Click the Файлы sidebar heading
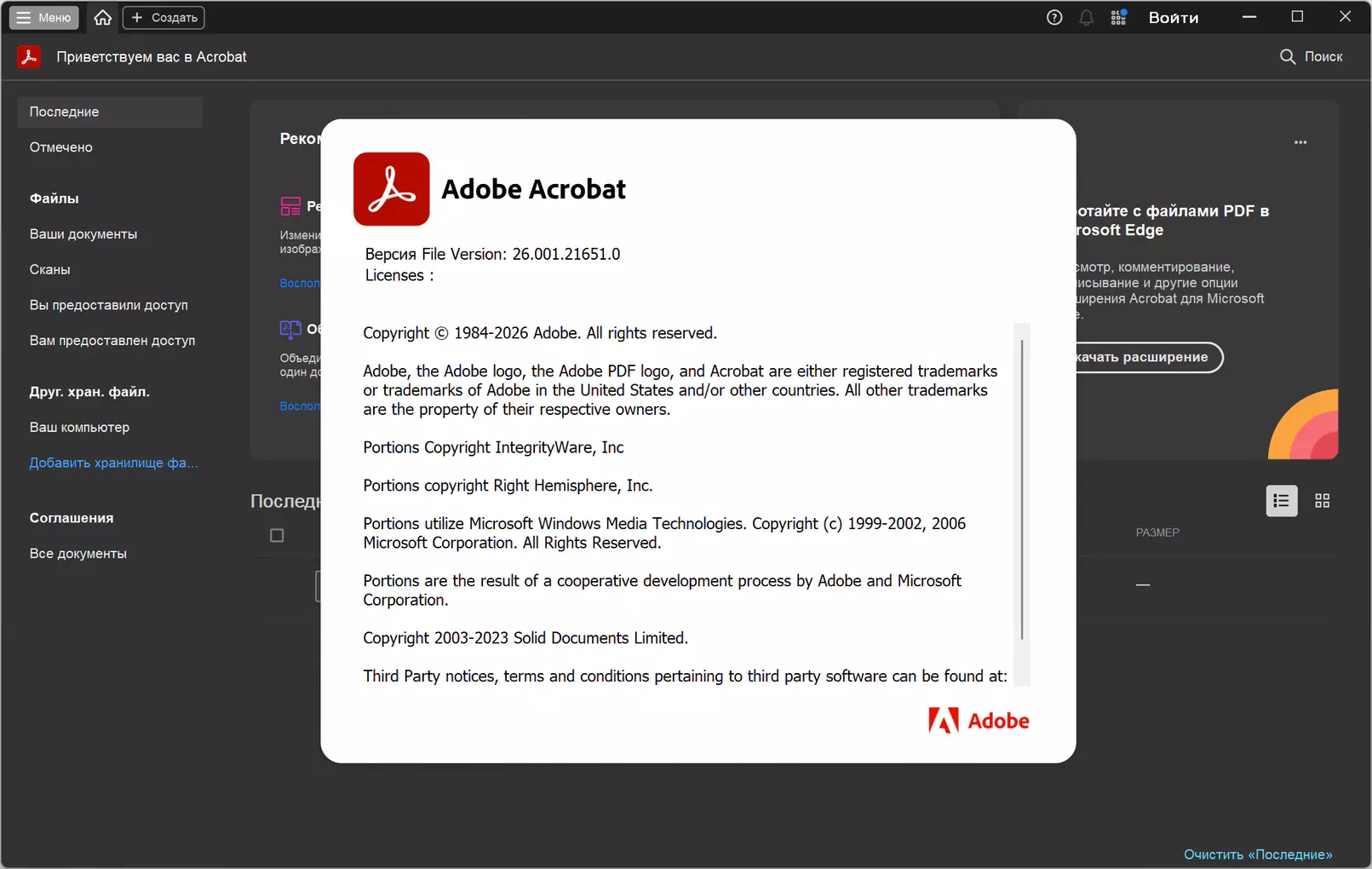The width and height of the screenshot is (1372, 869). (x=54, y=199)
